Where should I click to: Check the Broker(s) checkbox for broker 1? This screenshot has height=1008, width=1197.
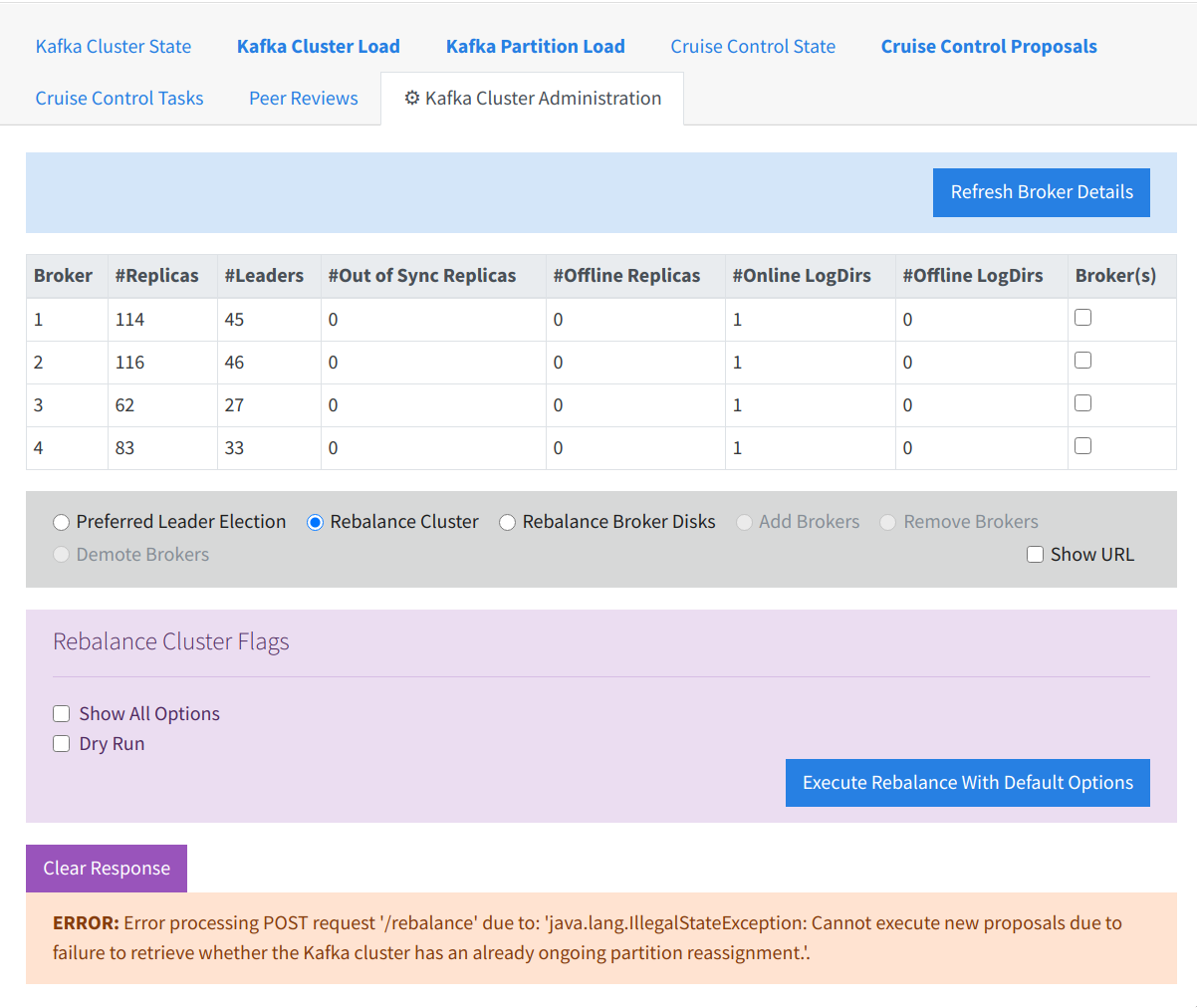1082,317
